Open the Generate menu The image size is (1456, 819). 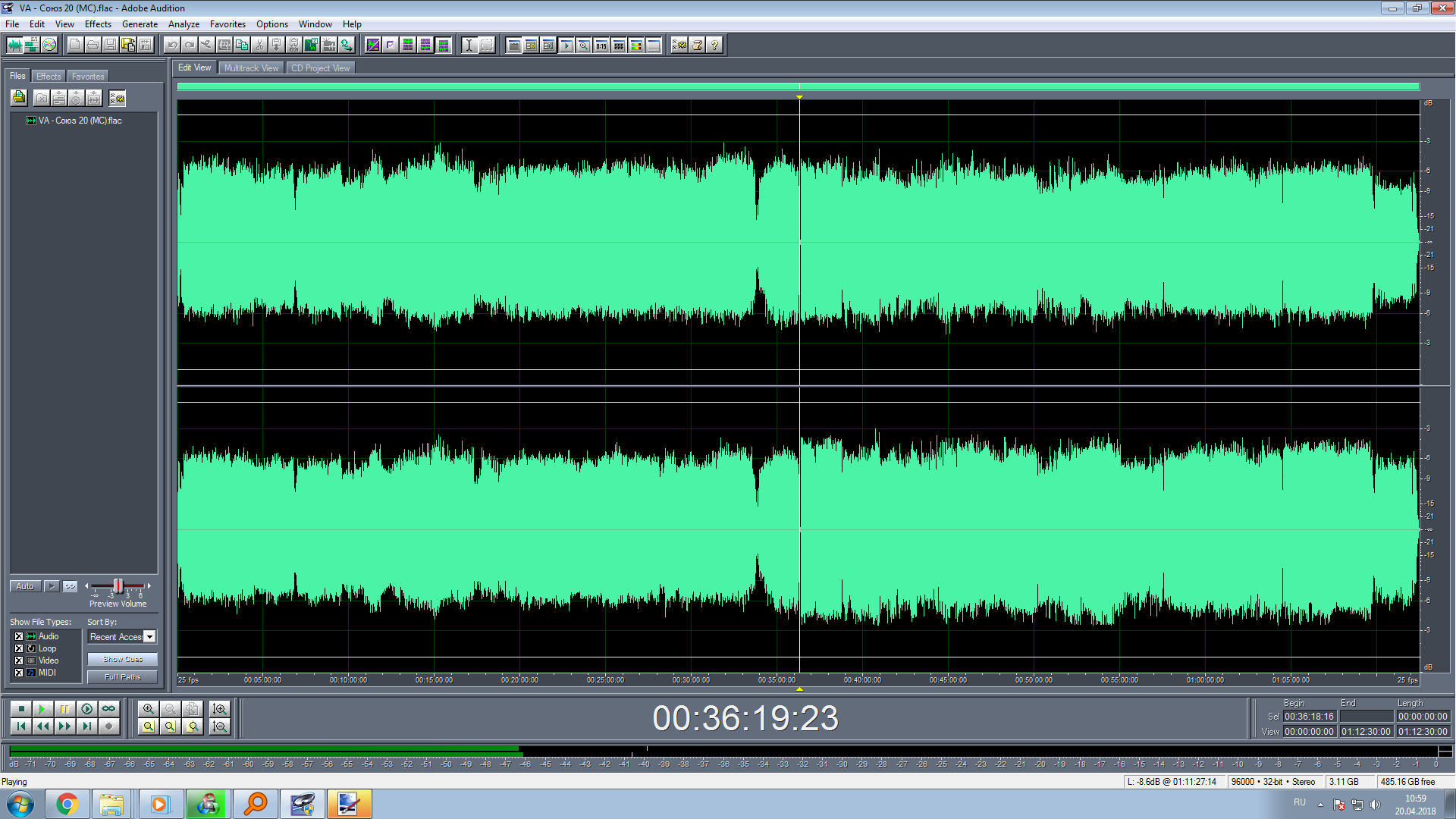click(140, 24)
